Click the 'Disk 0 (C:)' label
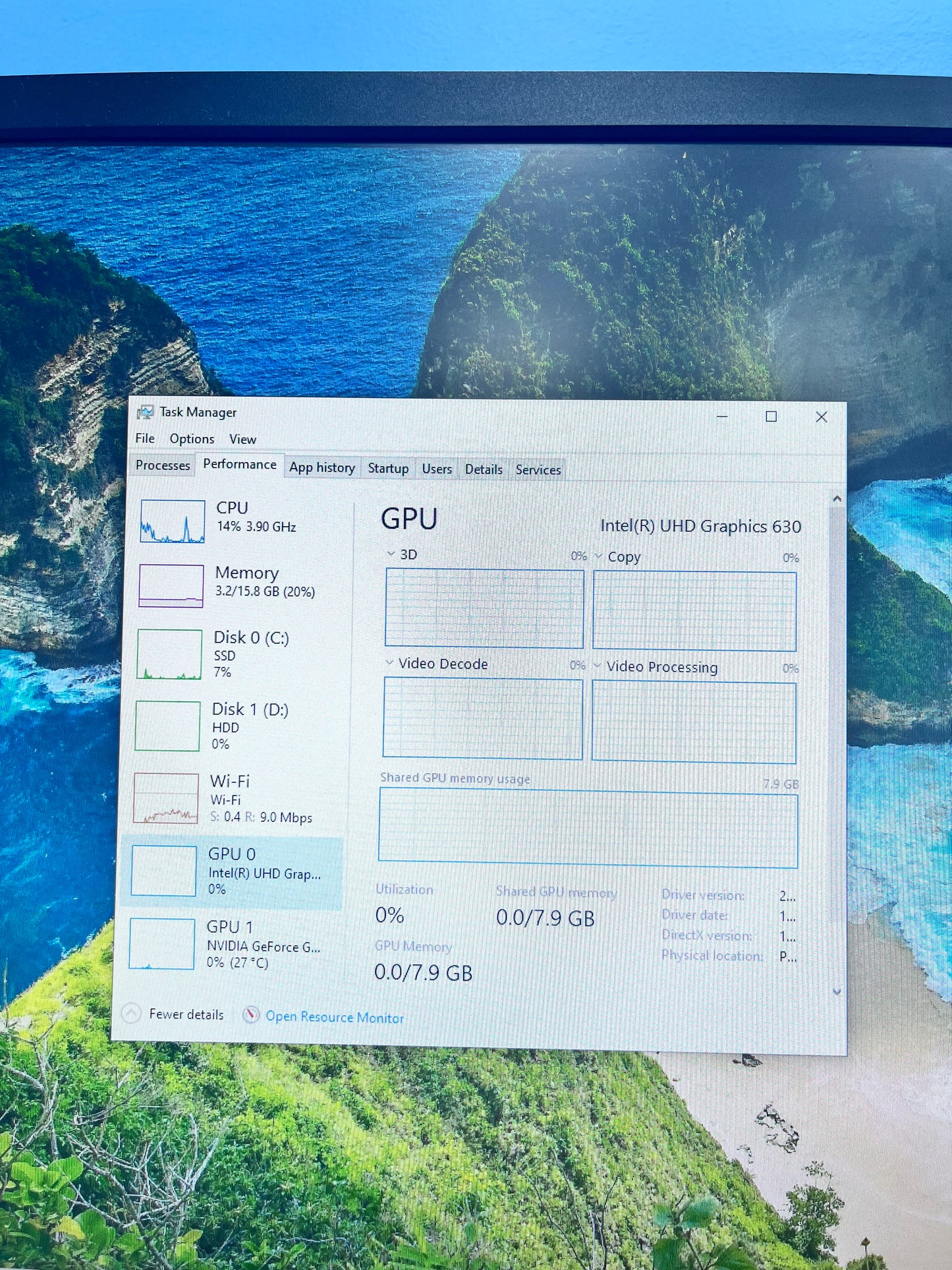952x1270 pixels. coord(251,637)
